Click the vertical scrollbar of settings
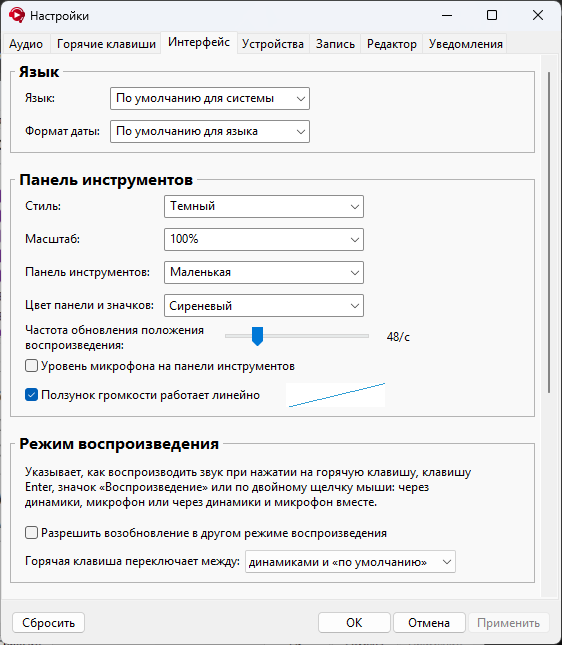 548,232
